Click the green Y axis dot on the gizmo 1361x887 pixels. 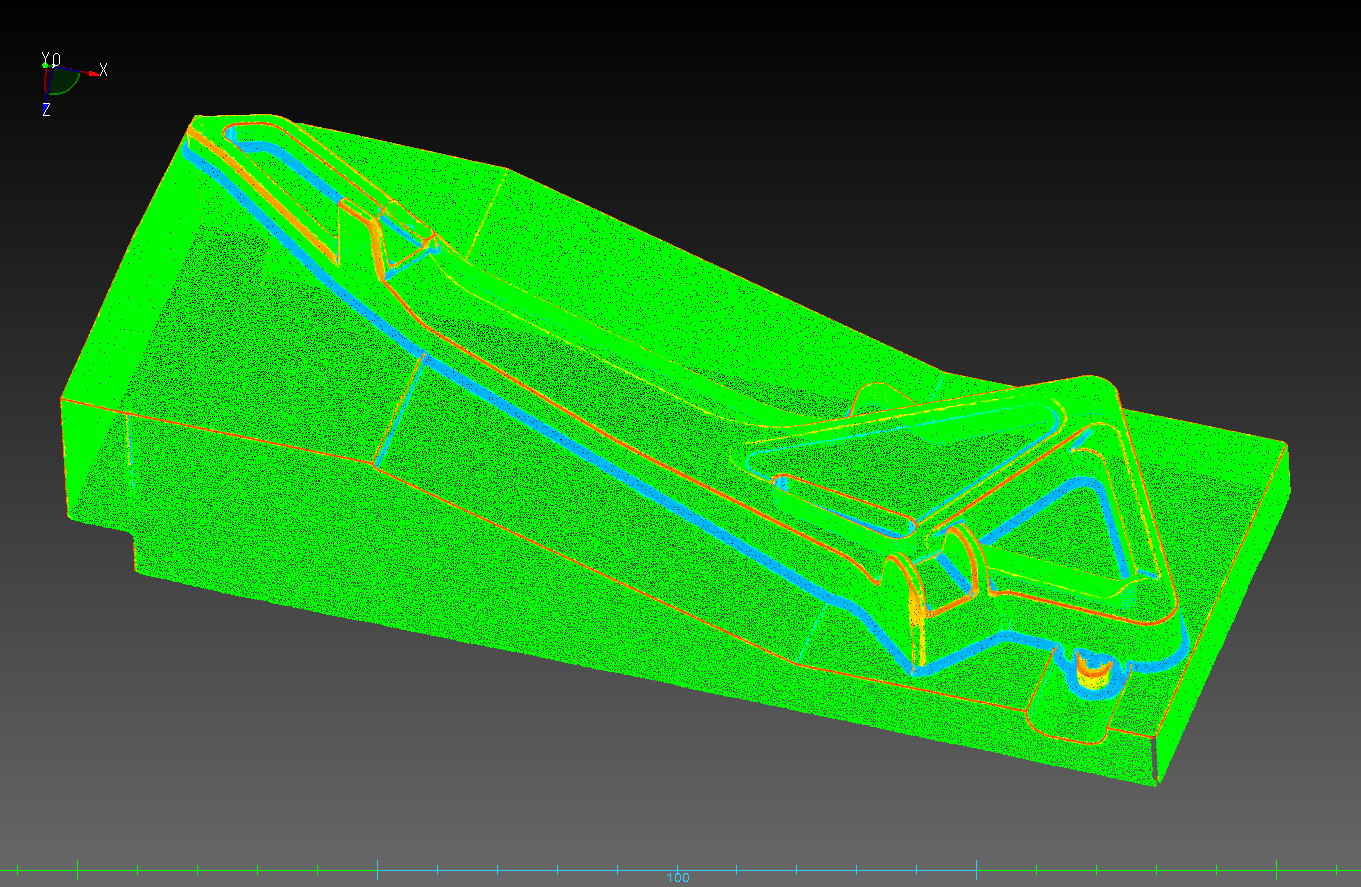tap(45, 65)
